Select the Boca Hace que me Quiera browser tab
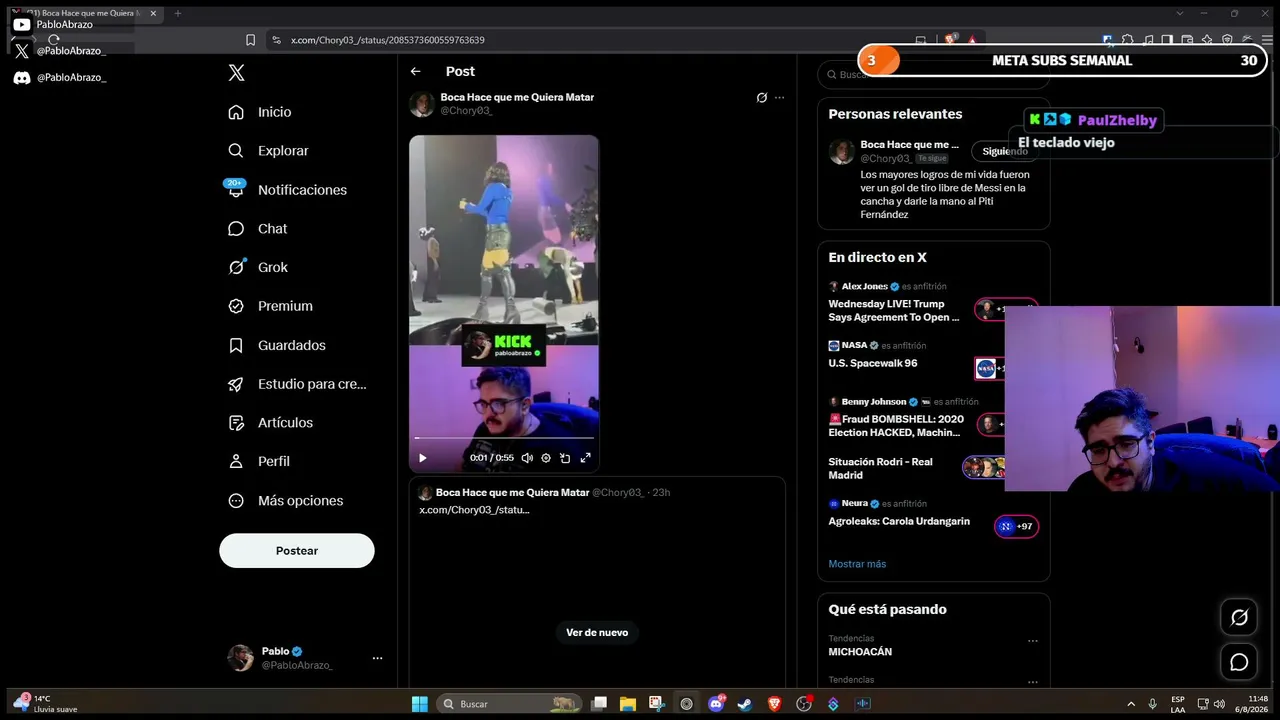This screenshot has height=720, width=1280. [85, 13]
